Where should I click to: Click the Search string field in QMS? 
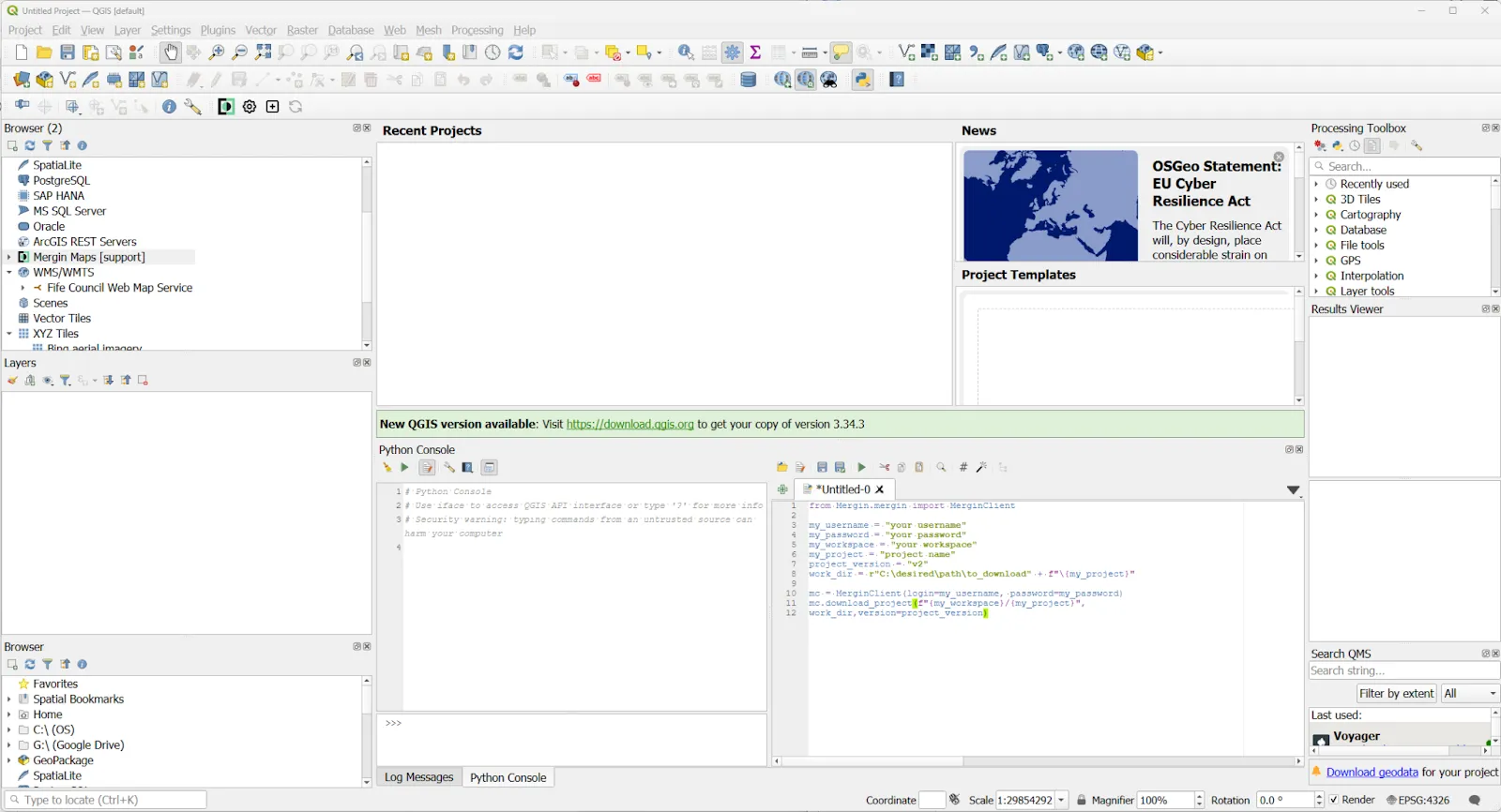[x=1403, y=670]
